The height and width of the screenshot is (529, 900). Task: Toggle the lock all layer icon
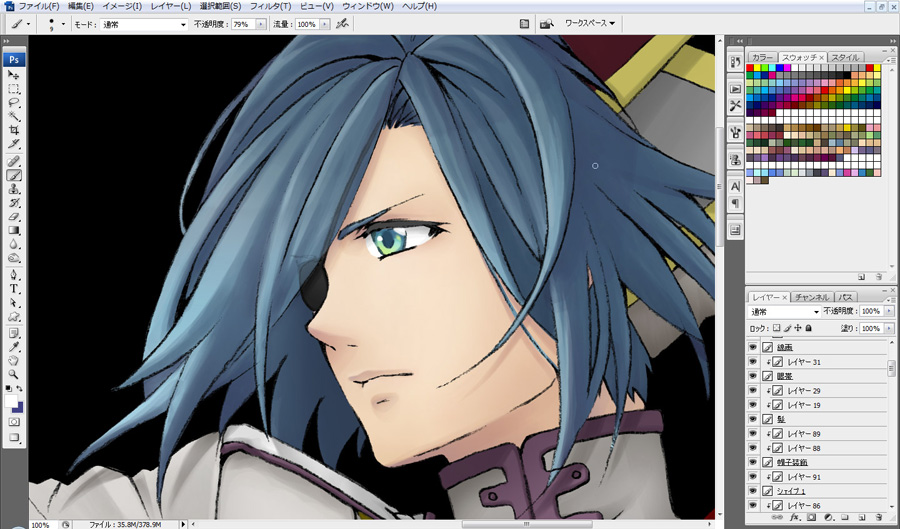[809, 328]
